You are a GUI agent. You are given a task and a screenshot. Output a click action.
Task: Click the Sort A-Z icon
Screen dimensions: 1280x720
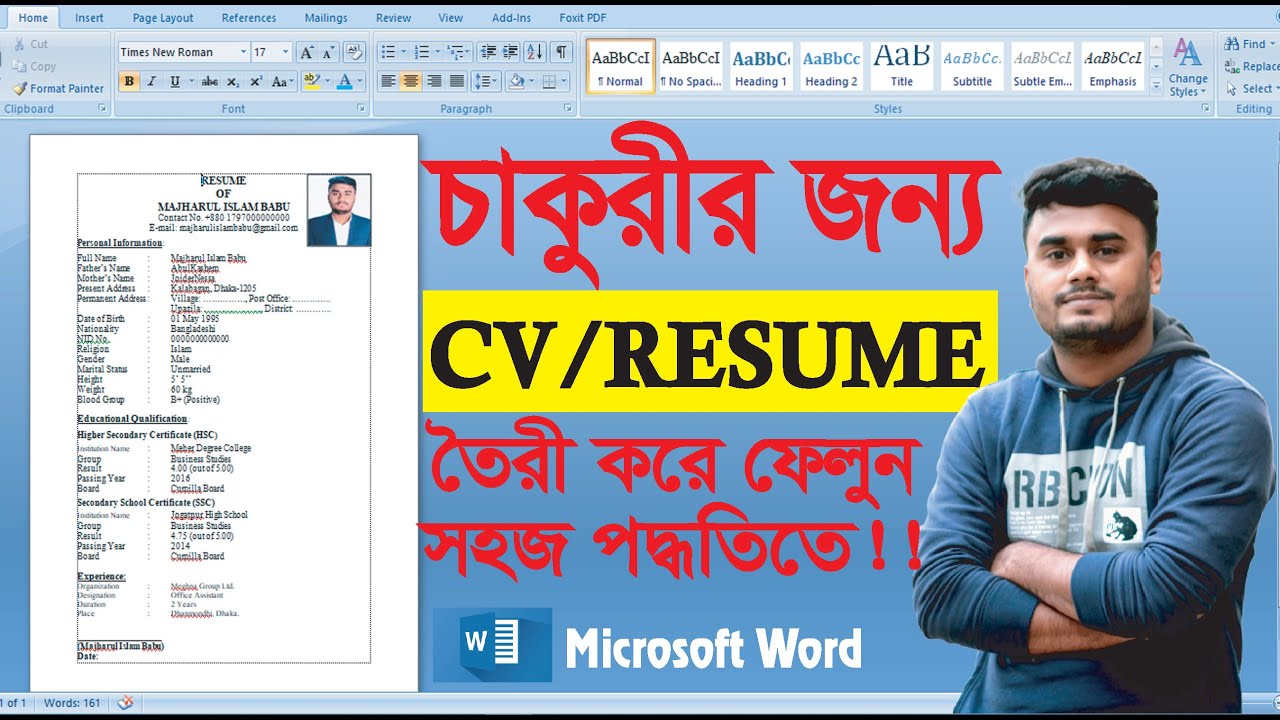534,52
